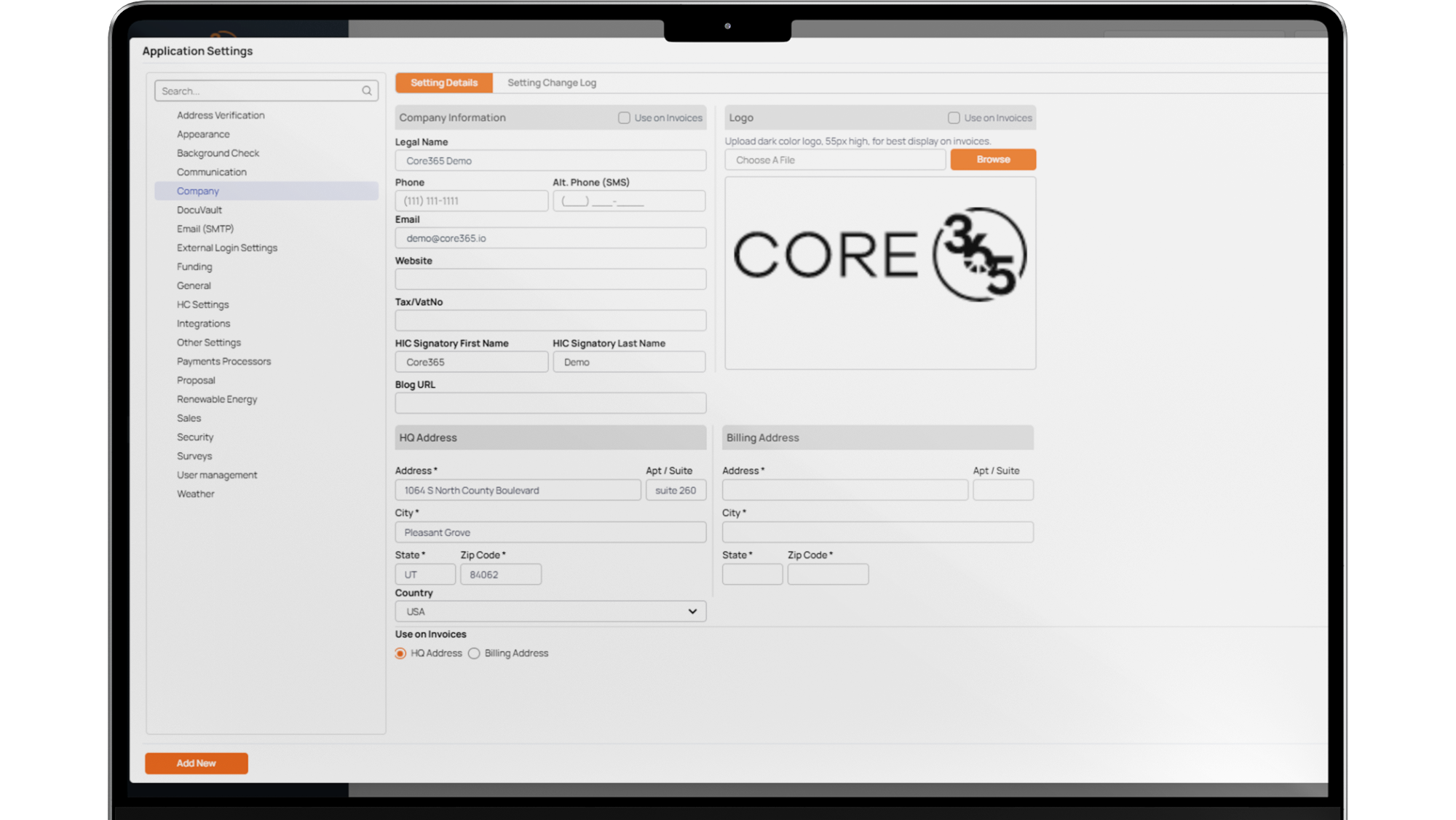
Task: Select Integrations in the settings list
Action: 203,324
